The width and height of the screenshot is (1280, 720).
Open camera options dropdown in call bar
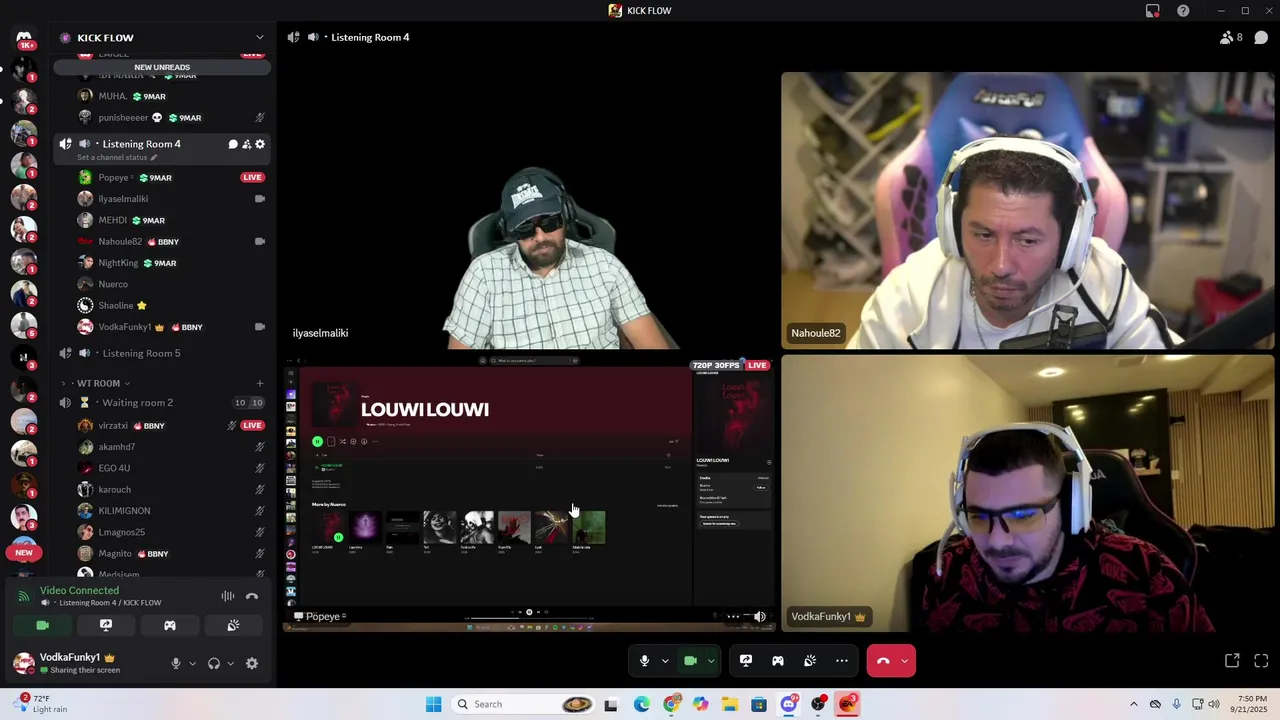click(711, 660)
